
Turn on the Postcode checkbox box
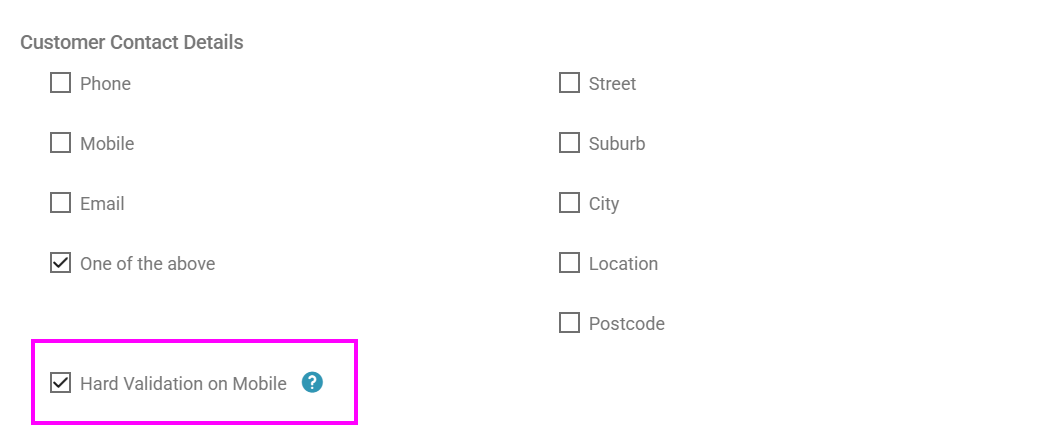click(569, 323)
